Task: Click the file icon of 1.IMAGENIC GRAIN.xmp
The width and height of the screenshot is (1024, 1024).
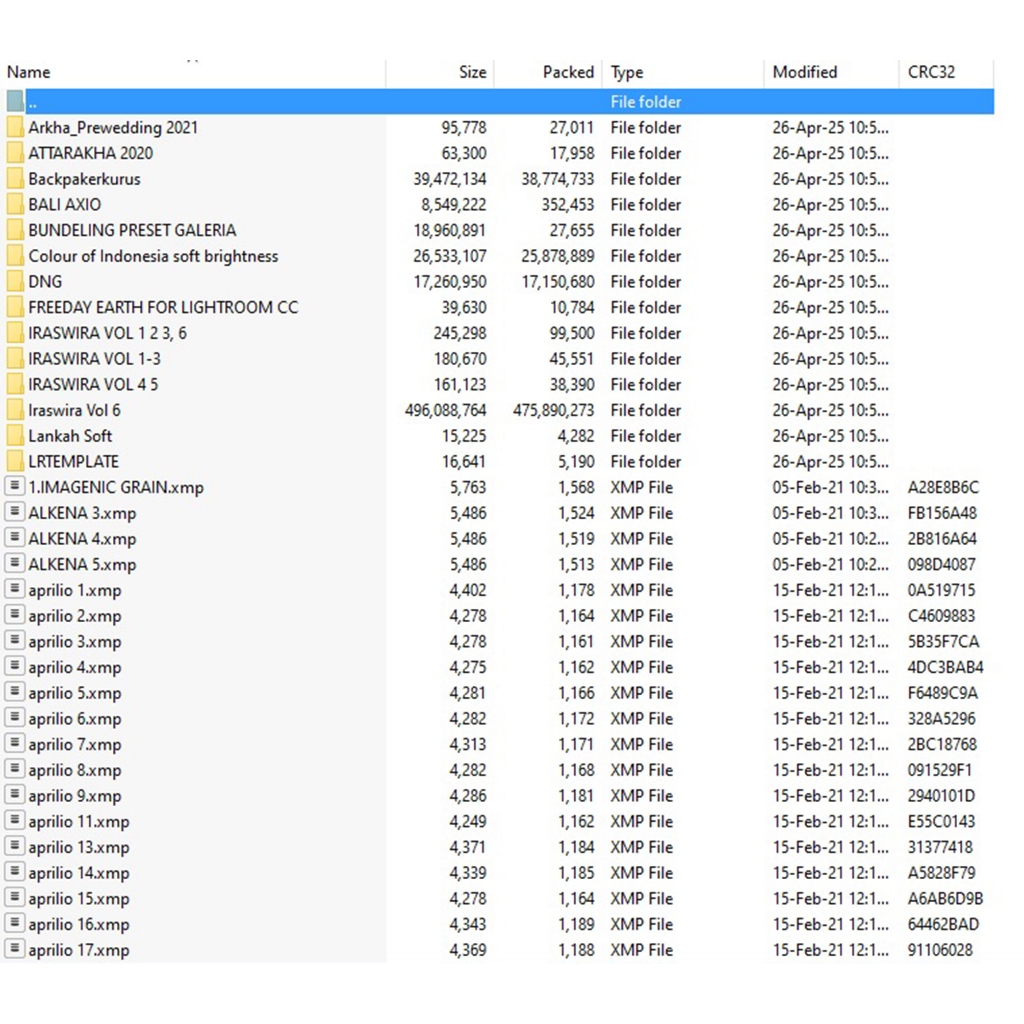Action: [14, 487]
